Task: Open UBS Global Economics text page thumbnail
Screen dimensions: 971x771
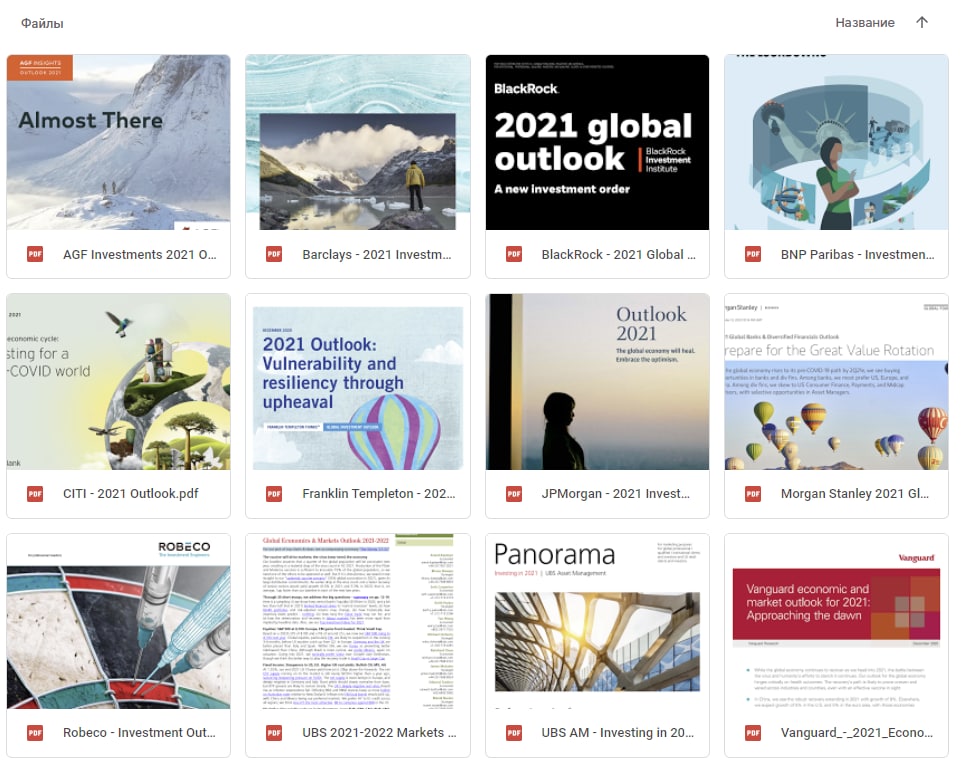Action: (x=358, y=621)
